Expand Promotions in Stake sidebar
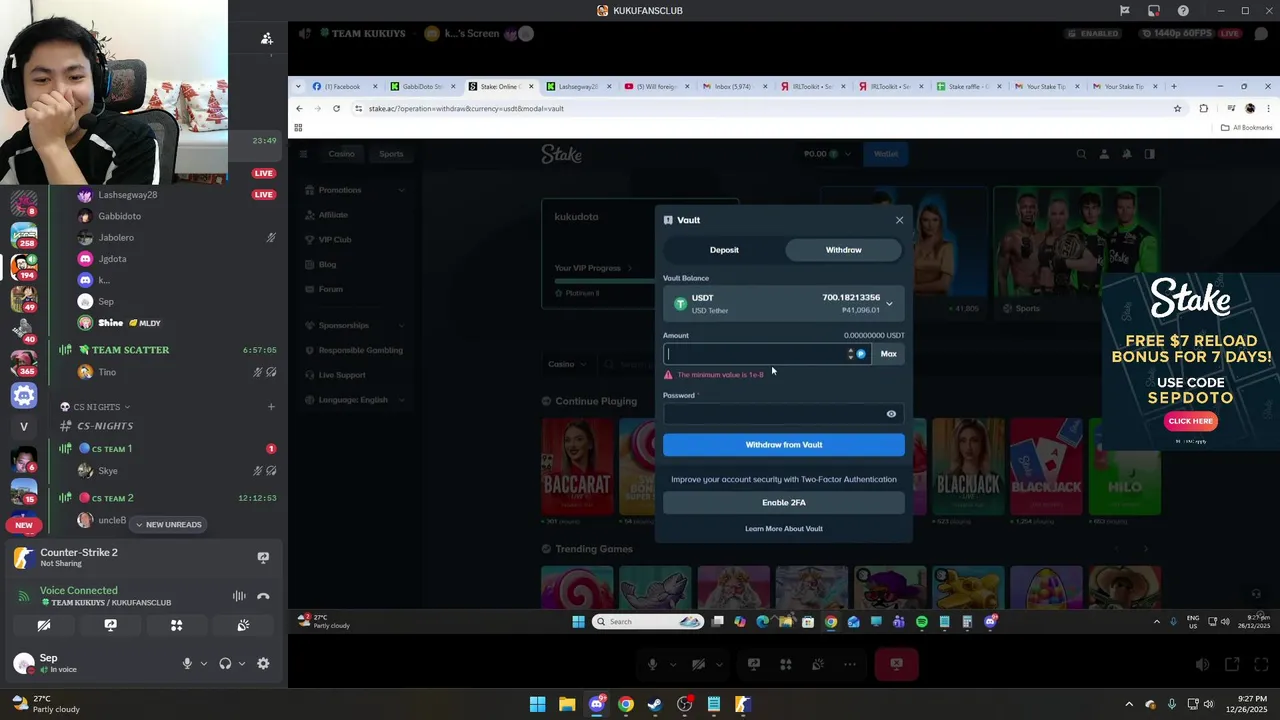The image size is (1280, 720). [356, 190]
